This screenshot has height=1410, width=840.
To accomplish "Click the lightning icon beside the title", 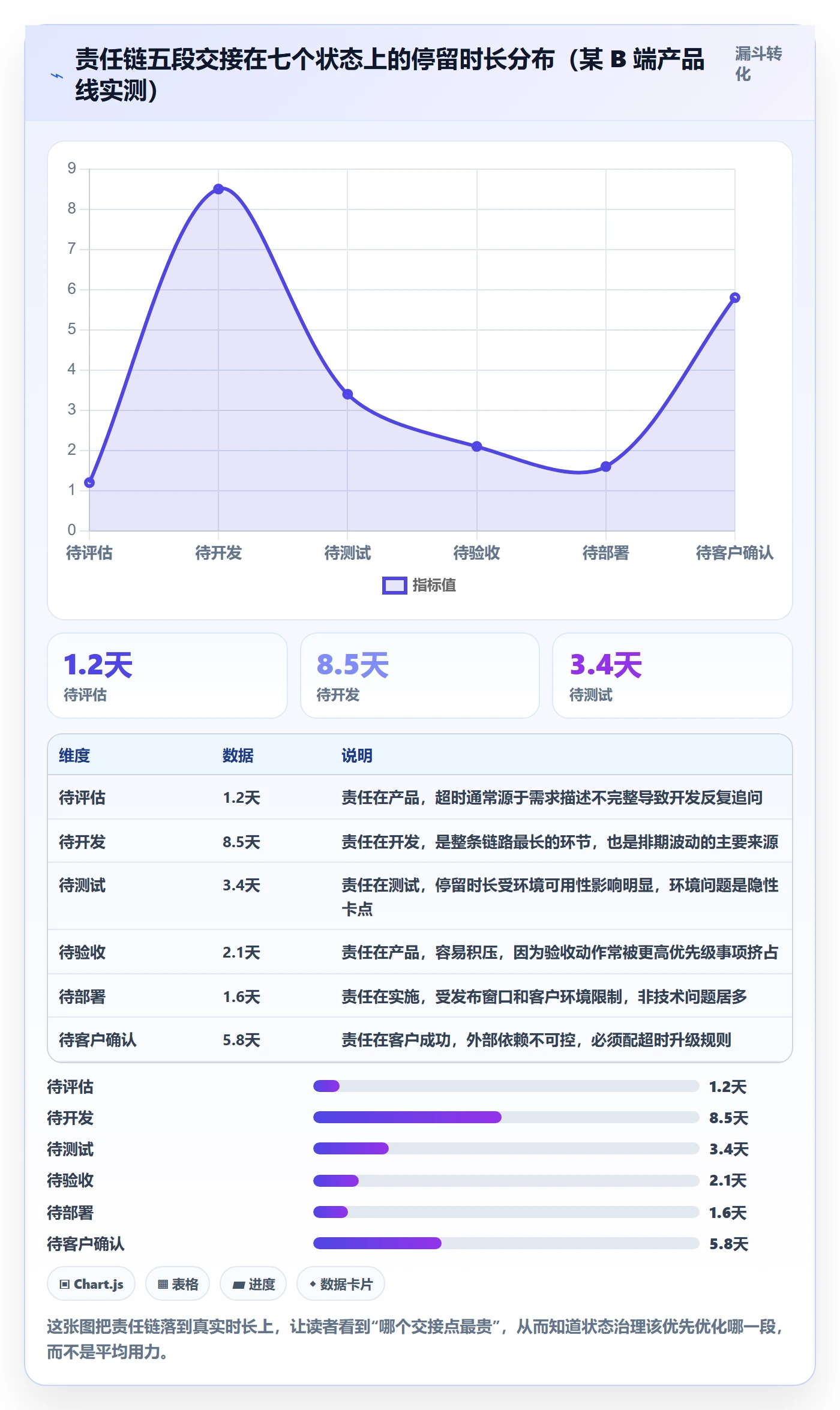I will (x=56, y=76).
